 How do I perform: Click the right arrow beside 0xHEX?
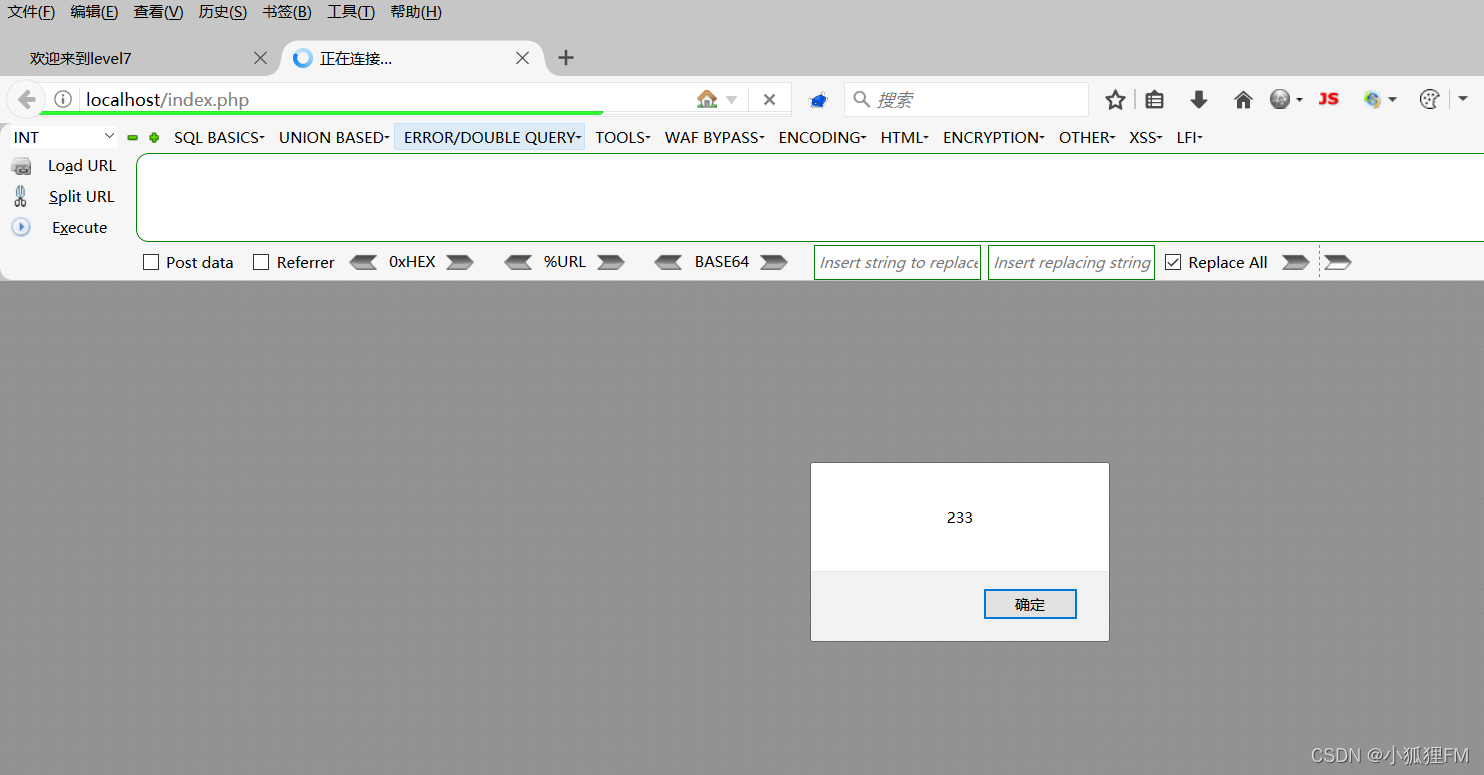(x=460, y=262)
